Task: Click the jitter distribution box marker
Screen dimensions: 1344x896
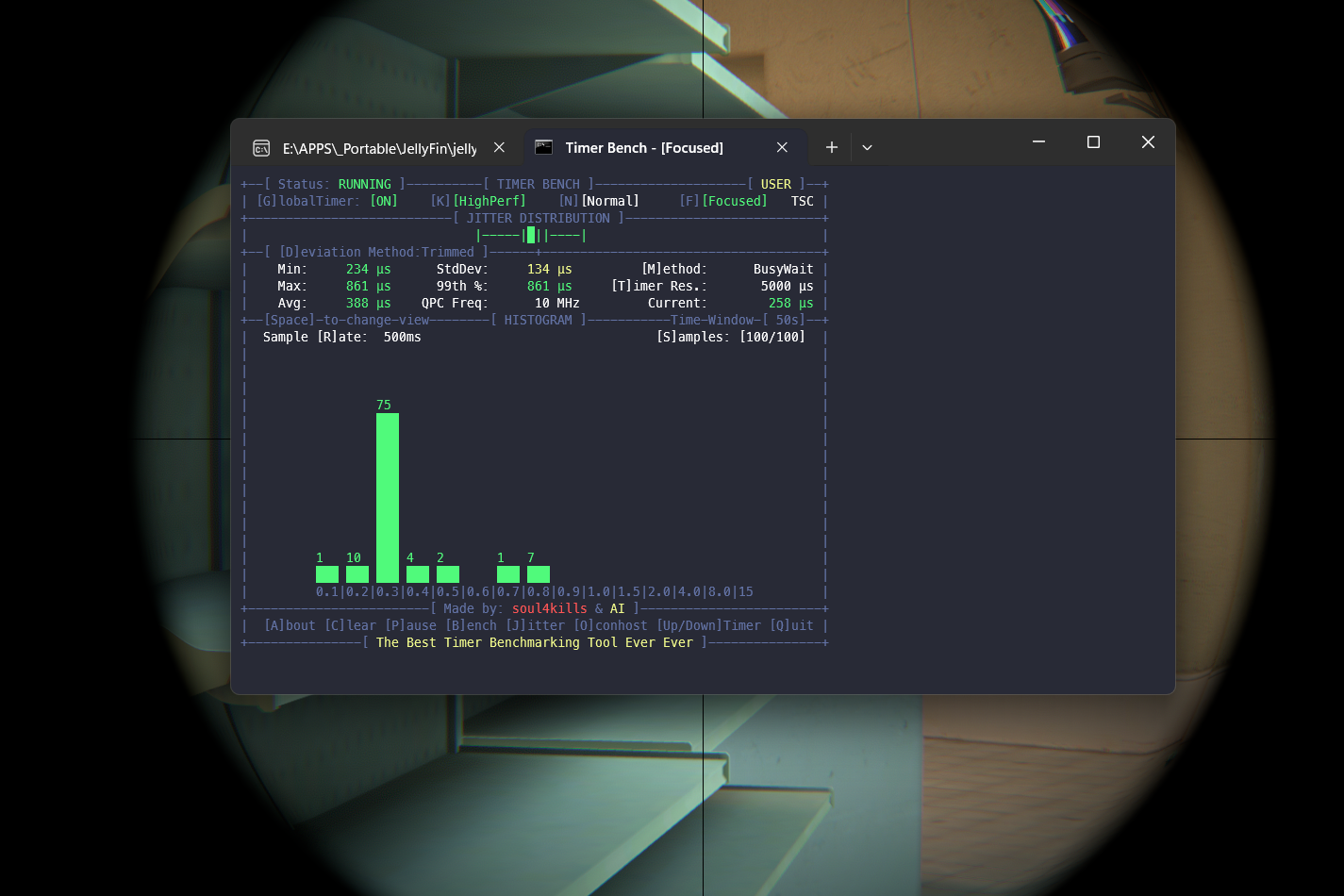Action: tap(531, 235)
